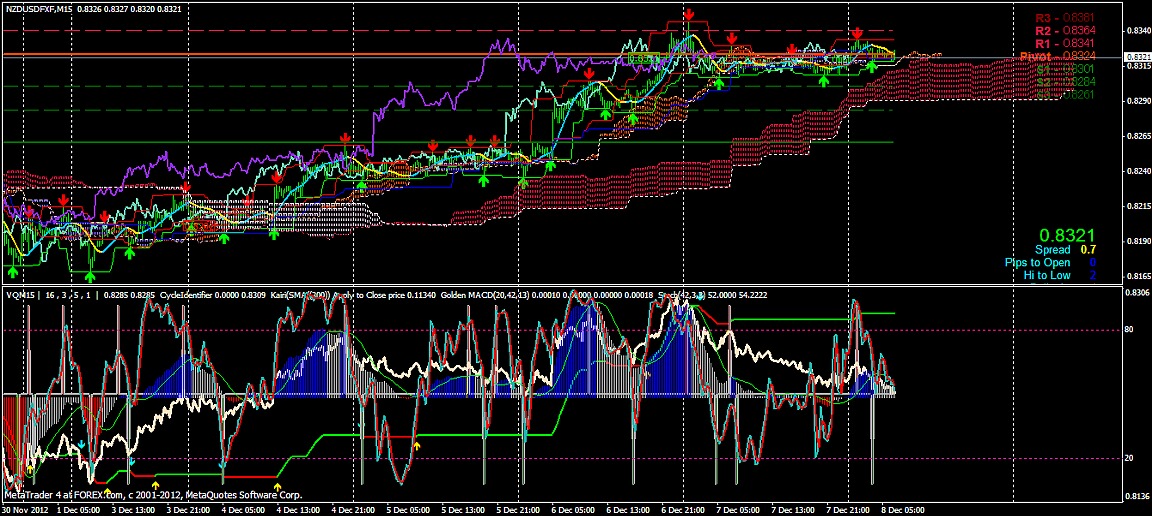Click the highest red down arrow signal
This screenshot has width=1152, height=516.
click(690, 13)
